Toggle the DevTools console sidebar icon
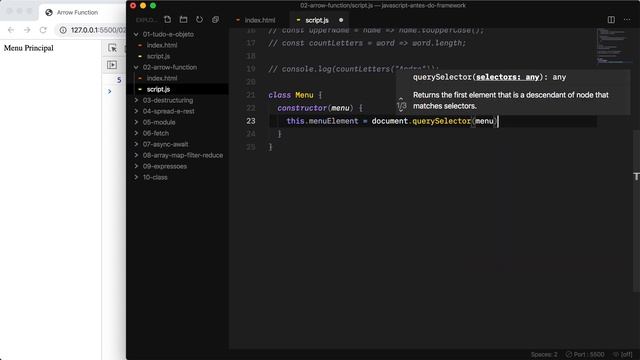 [112, 64]
